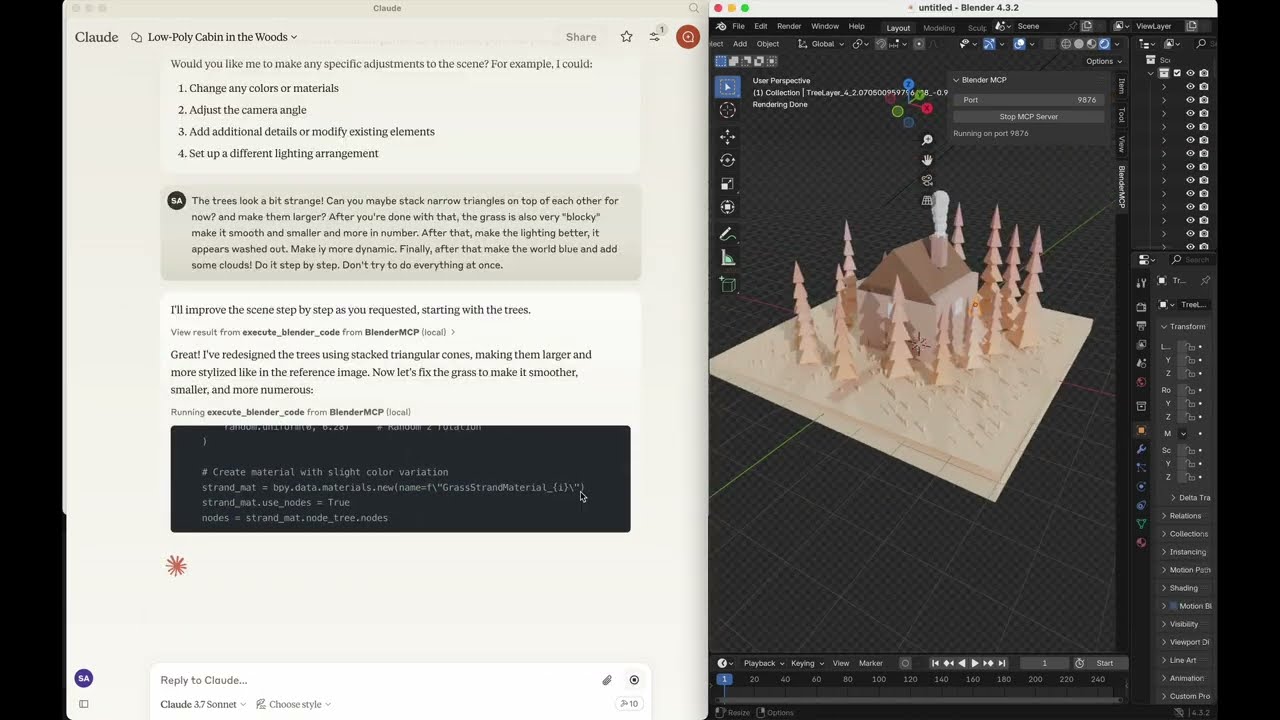1280x720 pixels.
Task: Toggle auto keying record button in timeline
Action: coord(905,663)
